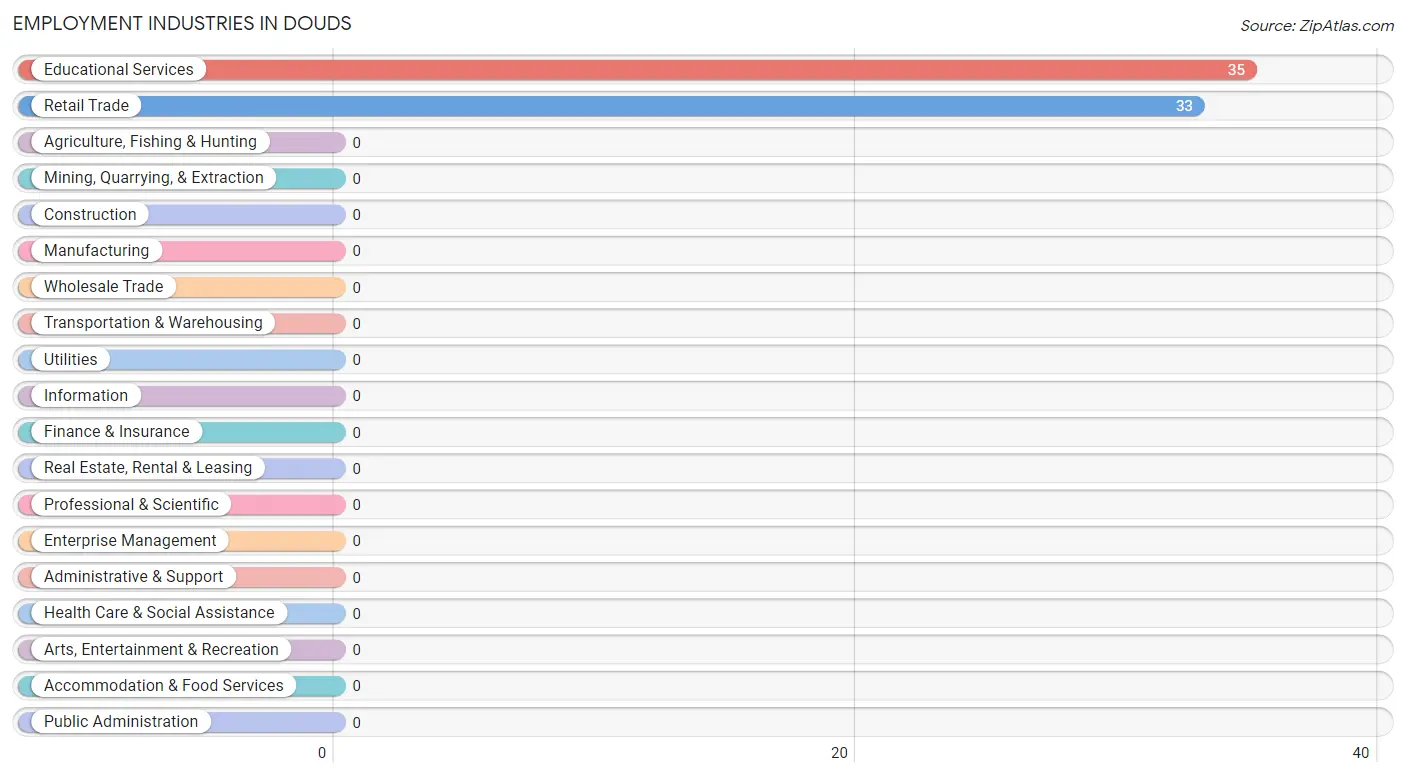The height and width of the screenshot is (777, 1406).
Task: Click the Public Administration label
Action: pyautogui.click(x=121, y=722)
